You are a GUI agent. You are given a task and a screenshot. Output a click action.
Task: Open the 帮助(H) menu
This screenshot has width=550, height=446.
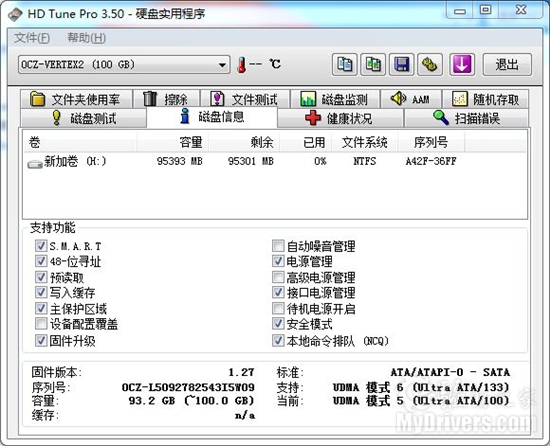tap(86, 38)
